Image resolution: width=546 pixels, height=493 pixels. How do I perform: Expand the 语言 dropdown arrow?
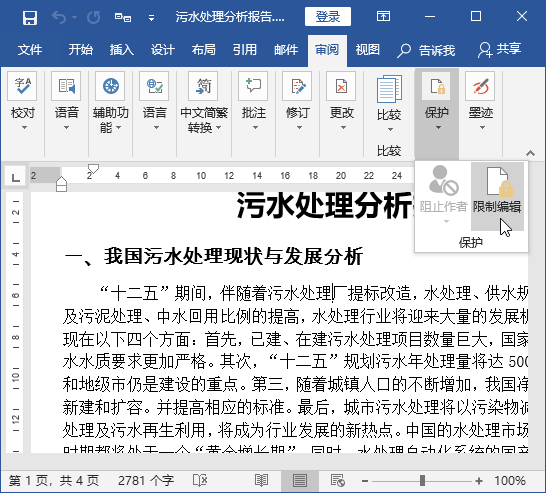156,127
